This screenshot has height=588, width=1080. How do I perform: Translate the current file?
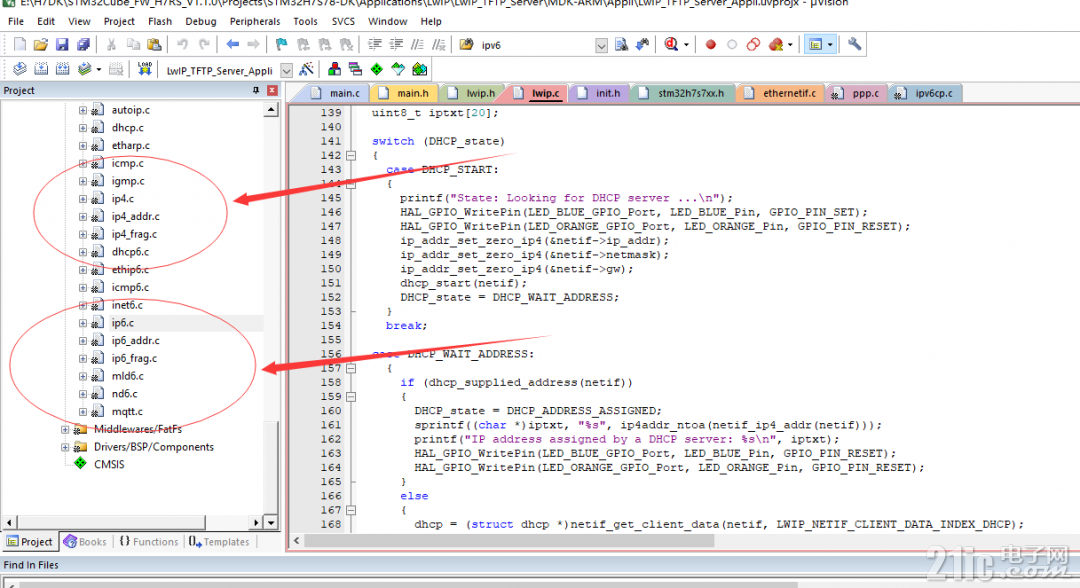coord(19,69)
